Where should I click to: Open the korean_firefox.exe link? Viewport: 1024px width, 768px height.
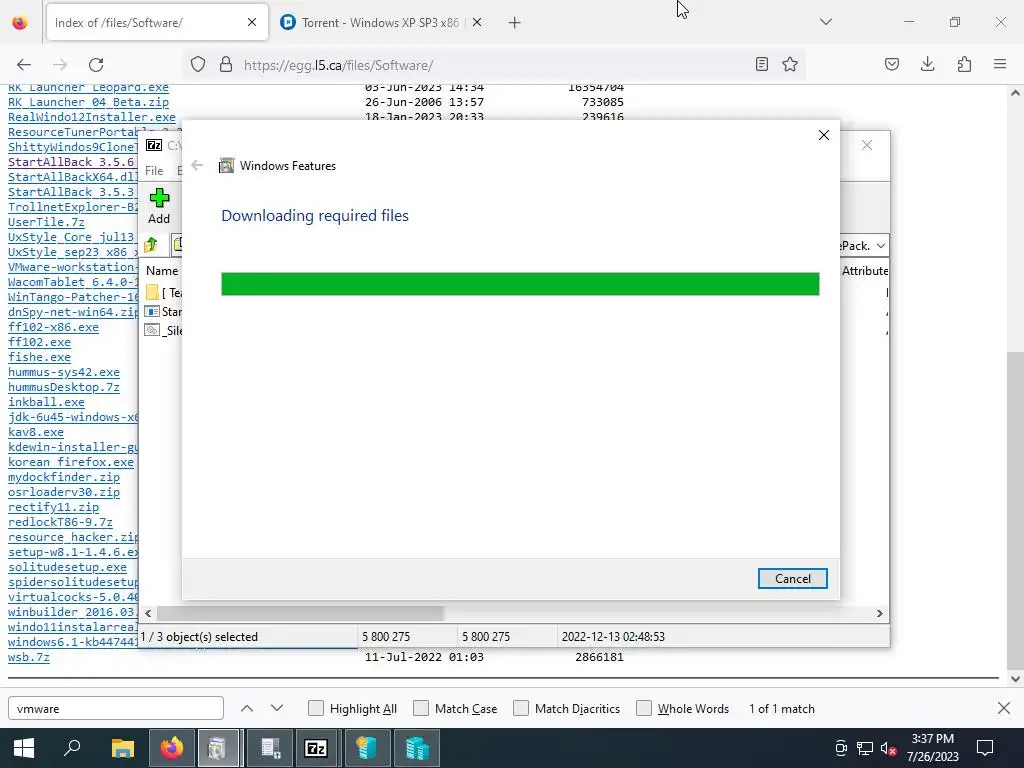click(x=71, y=462)
